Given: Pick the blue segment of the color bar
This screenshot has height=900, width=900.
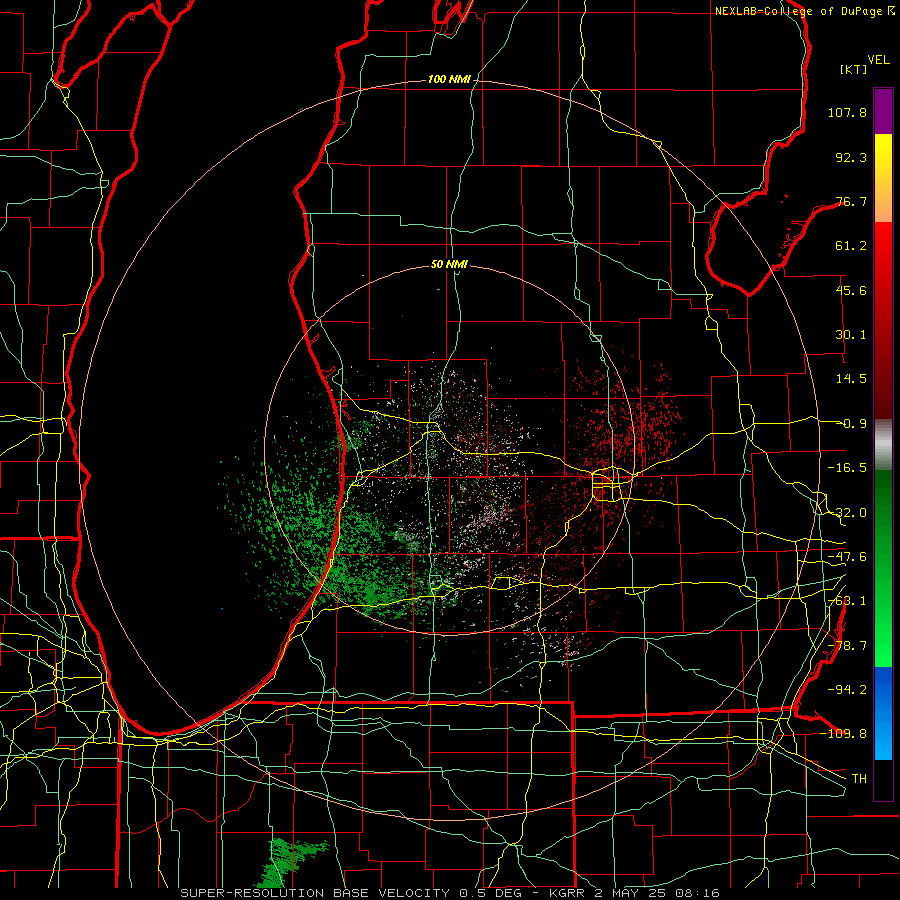Looking at the screenshot, I should 883,713.
